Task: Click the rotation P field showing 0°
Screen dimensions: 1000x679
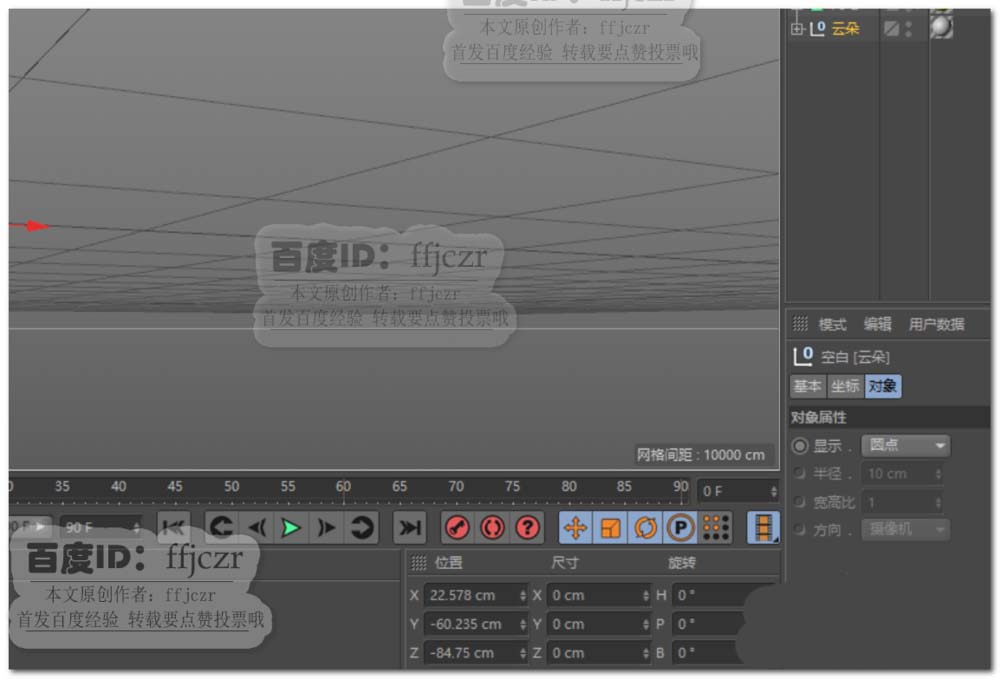Action: click(x=708, y=624)
